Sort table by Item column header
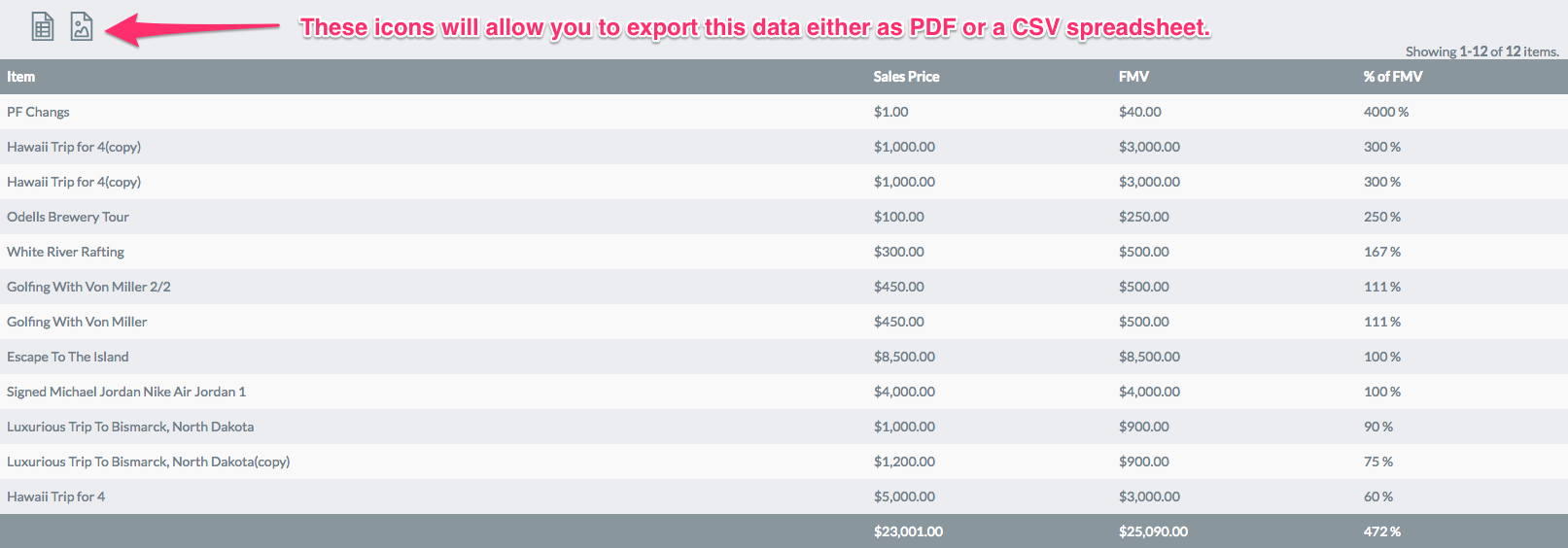Image resolution: width=1568 pixels, height=548 pixels. (20, 77)
